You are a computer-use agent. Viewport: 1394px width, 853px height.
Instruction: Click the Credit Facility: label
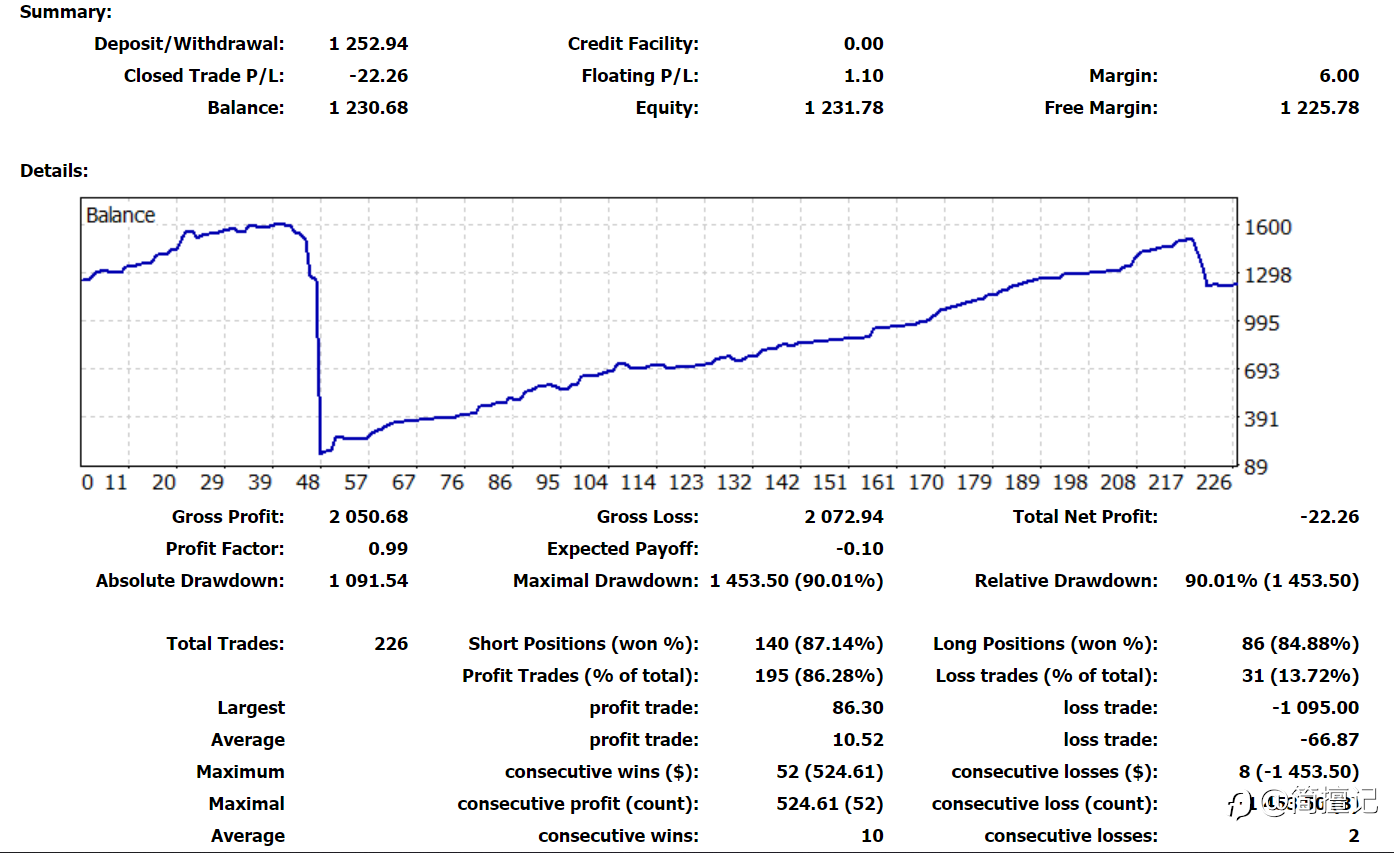[x=633, y=43]
